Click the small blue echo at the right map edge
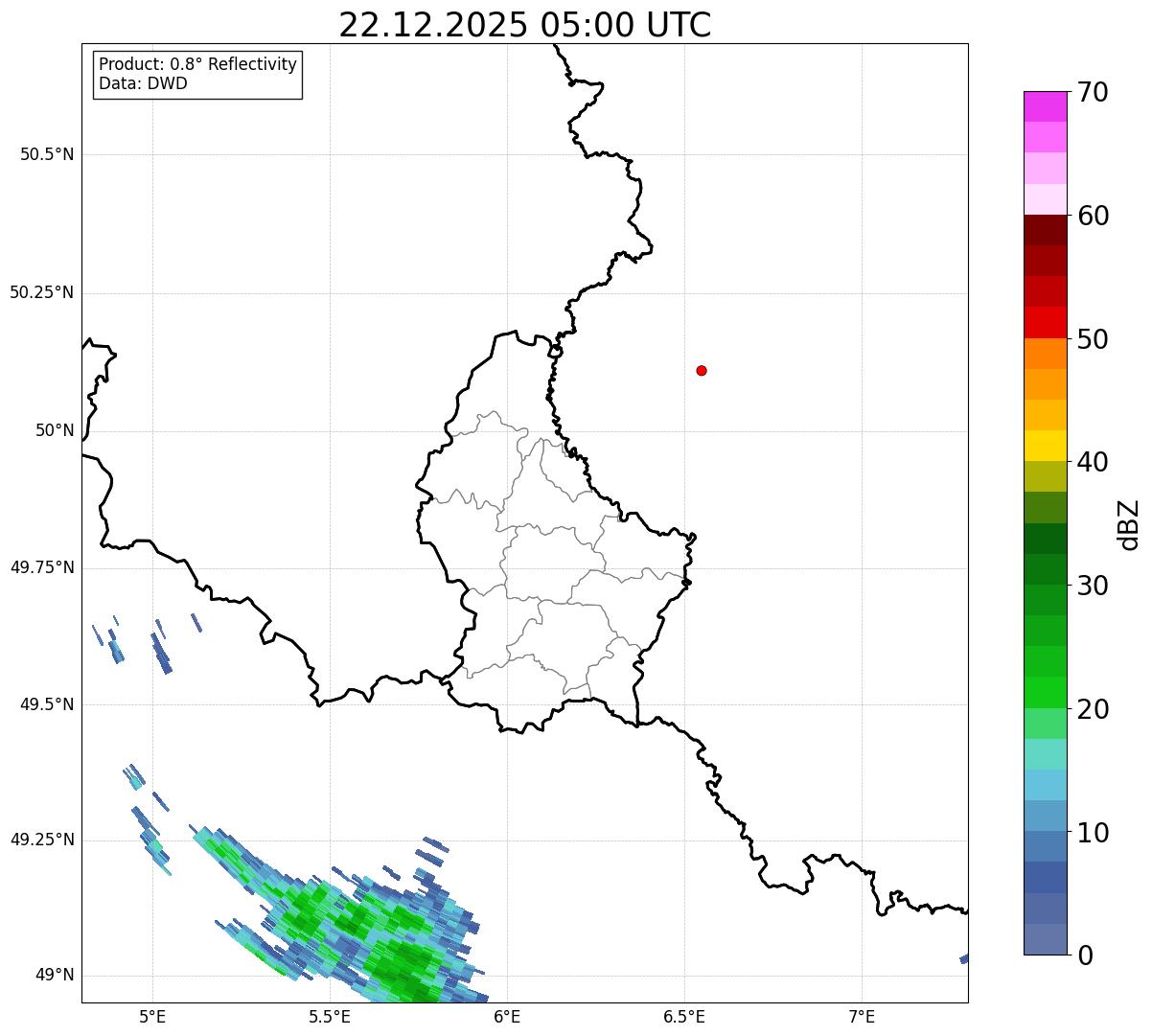Screen dimensions: 1152x1036 pos(964,958)
